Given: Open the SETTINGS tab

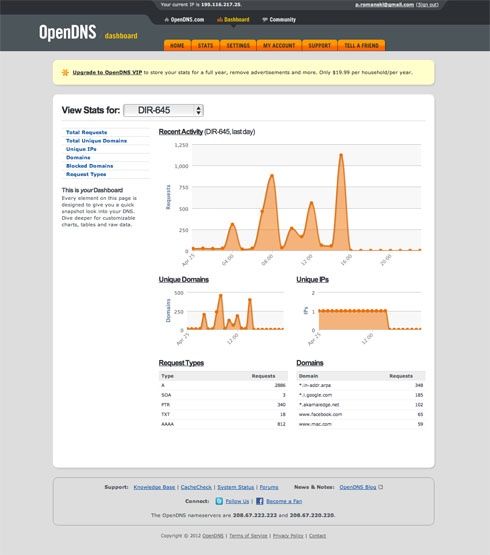Looking at the screenshot, I should tap(238, 45).
